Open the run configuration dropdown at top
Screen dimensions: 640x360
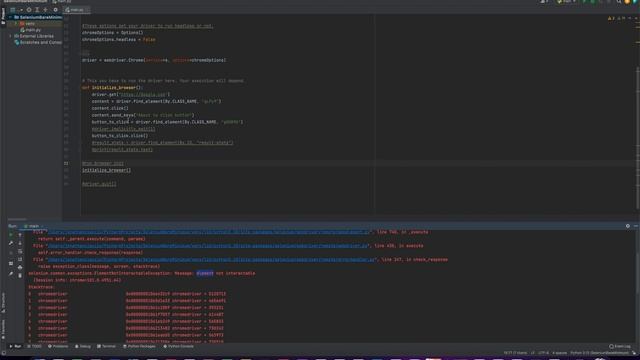click(566, 2)
